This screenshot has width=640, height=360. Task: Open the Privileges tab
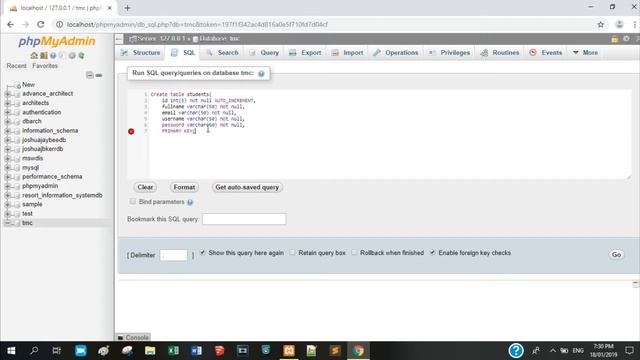pyautogui.click(x=449, y=53)
